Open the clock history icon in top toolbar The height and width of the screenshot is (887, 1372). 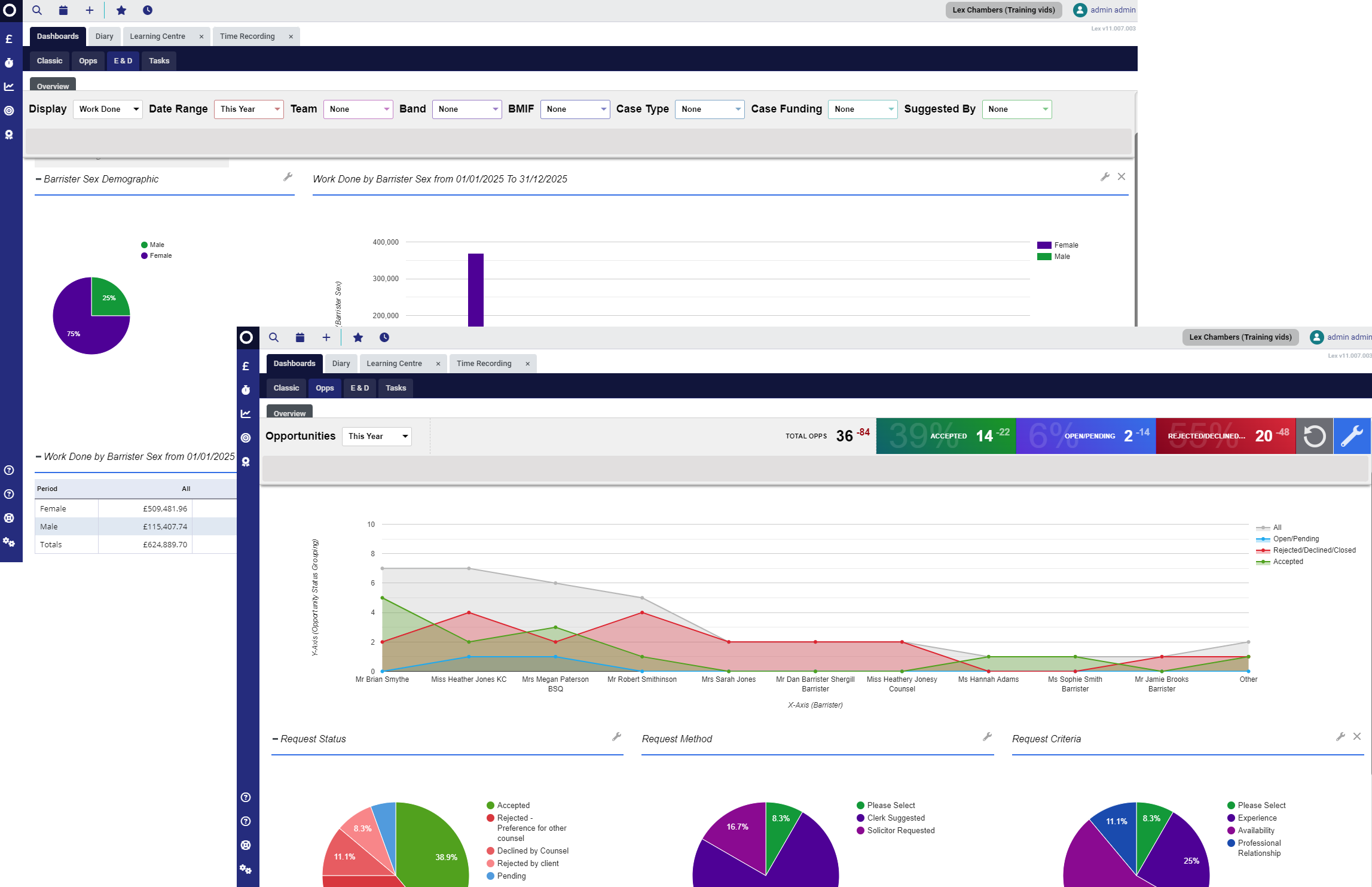click(148, 10)
